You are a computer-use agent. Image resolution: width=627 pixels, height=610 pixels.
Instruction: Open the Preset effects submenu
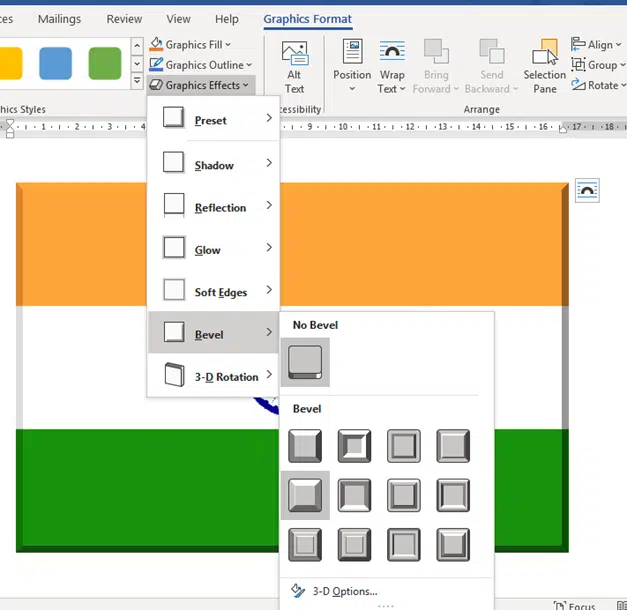click(214, 119)
